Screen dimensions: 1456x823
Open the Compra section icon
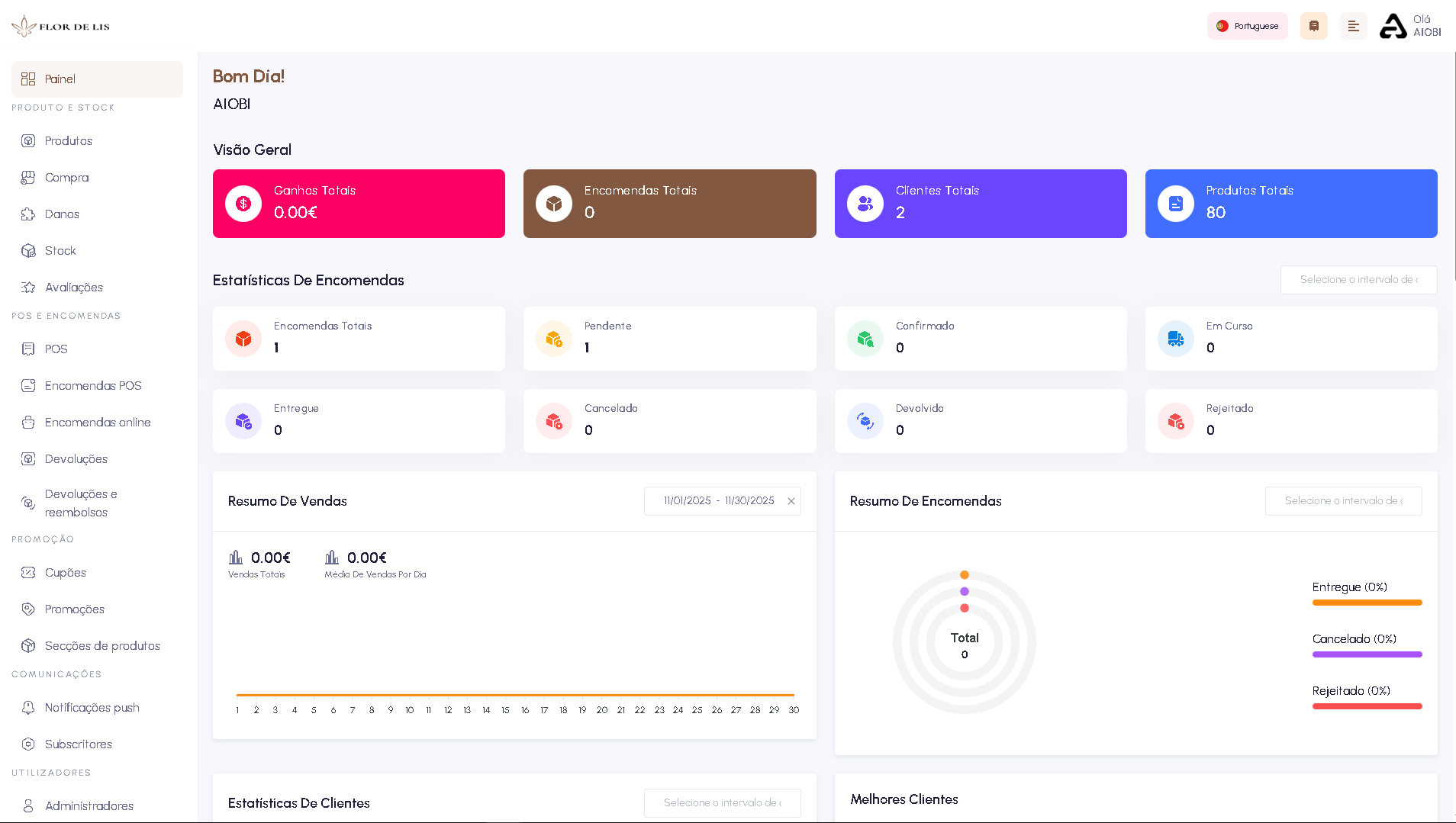[28, 177]
